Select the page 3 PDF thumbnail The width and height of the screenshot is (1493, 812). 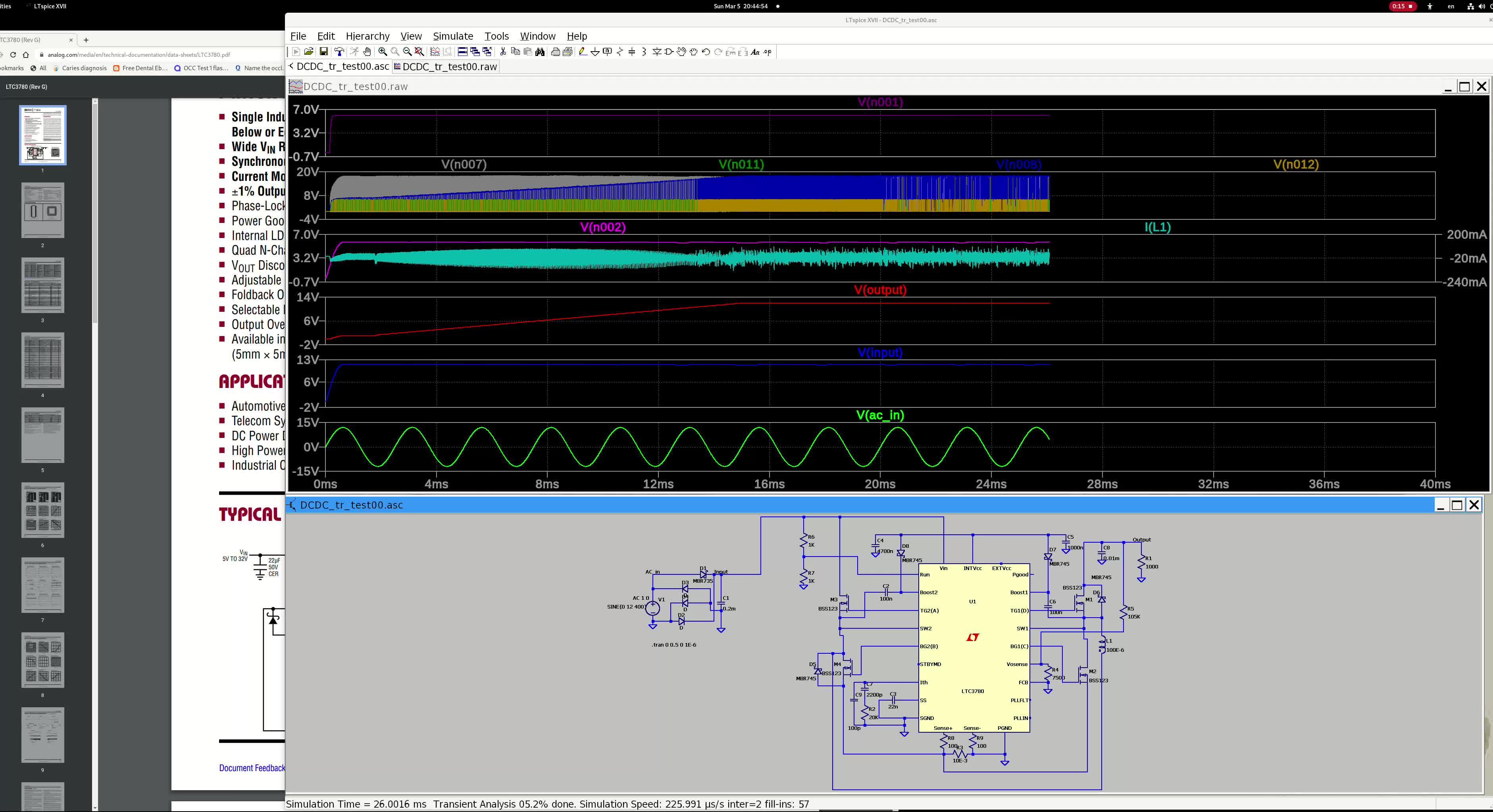coord(42,286)
